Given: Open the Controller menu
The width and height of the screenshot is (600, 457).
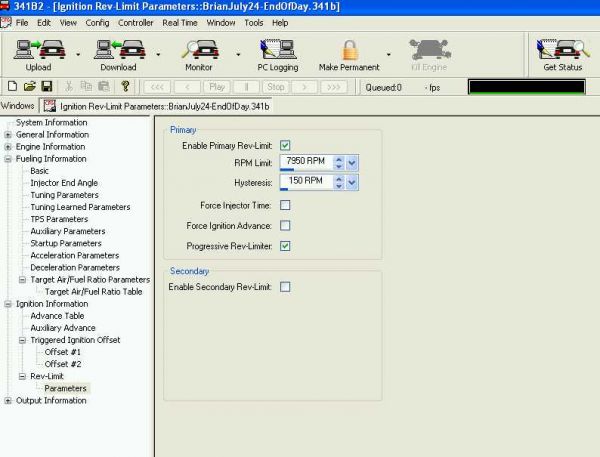Looking at the screenshot, I should (135, 22).
